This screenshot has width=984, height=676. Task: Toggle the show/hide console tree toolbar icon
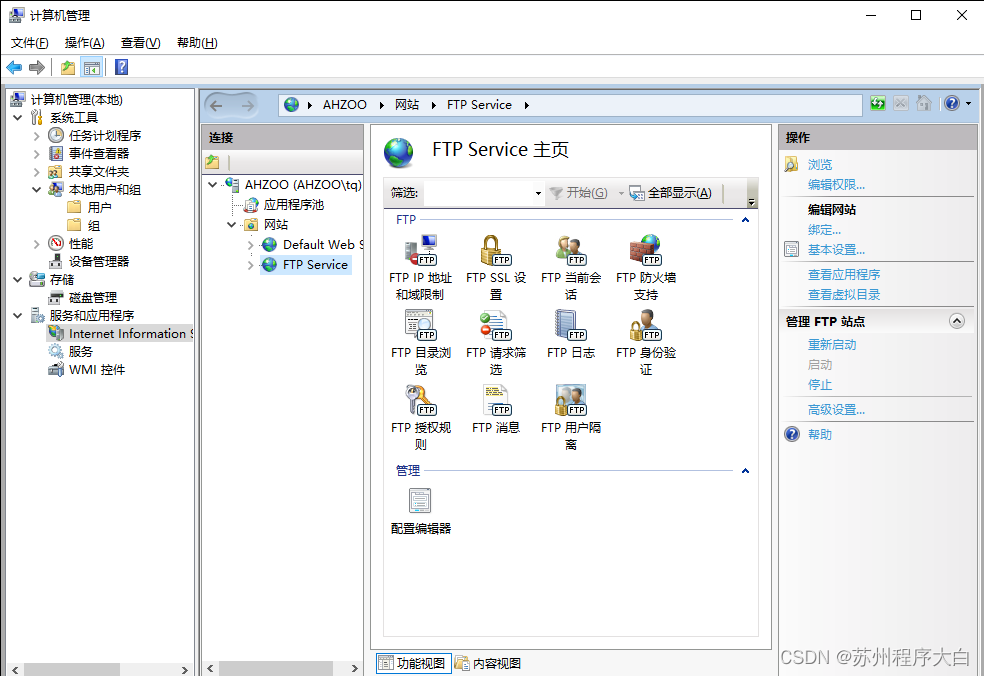coord(92,67)
